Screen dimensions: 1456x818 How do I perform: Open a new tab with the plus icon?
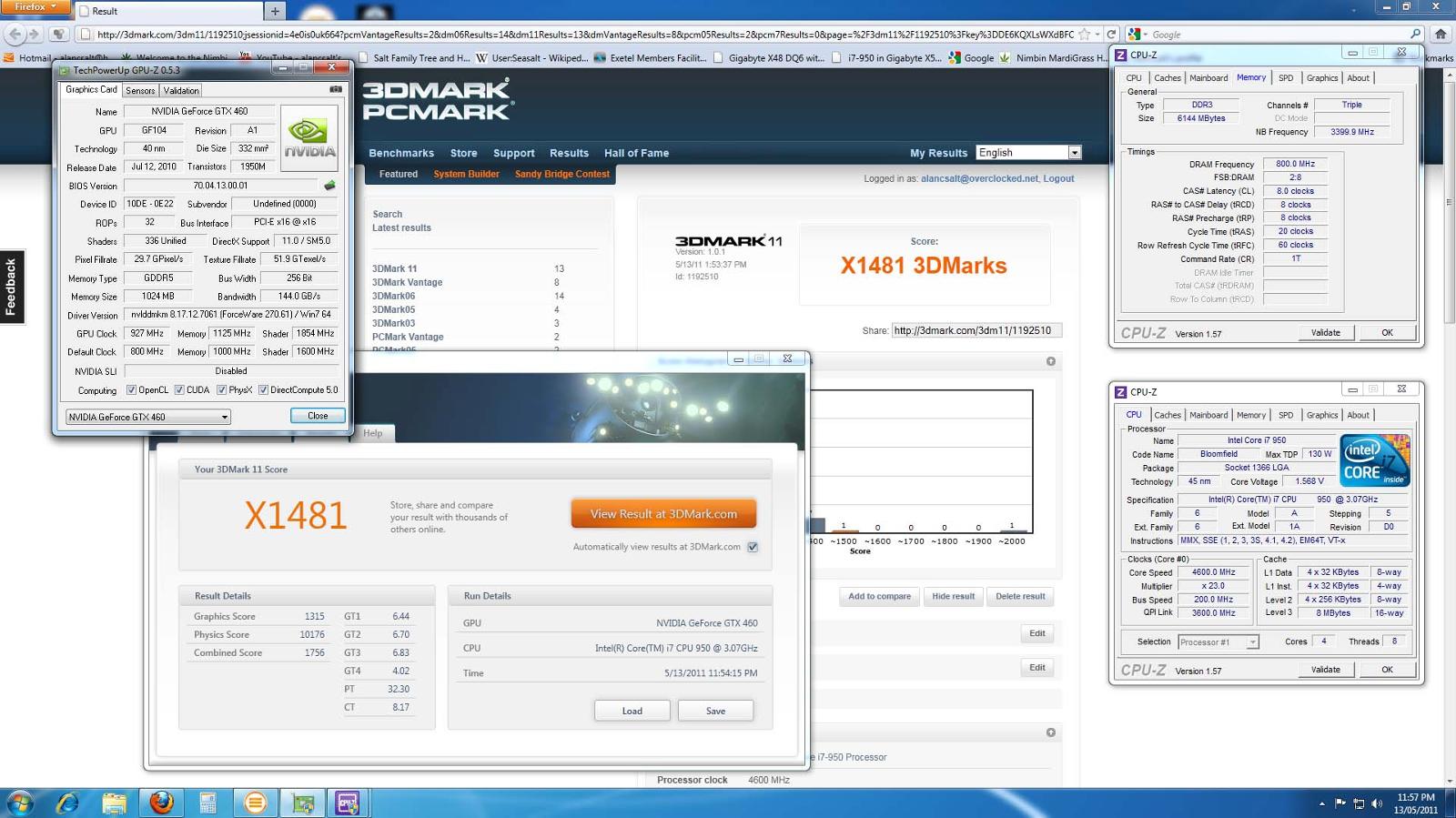tap(274, 11)
